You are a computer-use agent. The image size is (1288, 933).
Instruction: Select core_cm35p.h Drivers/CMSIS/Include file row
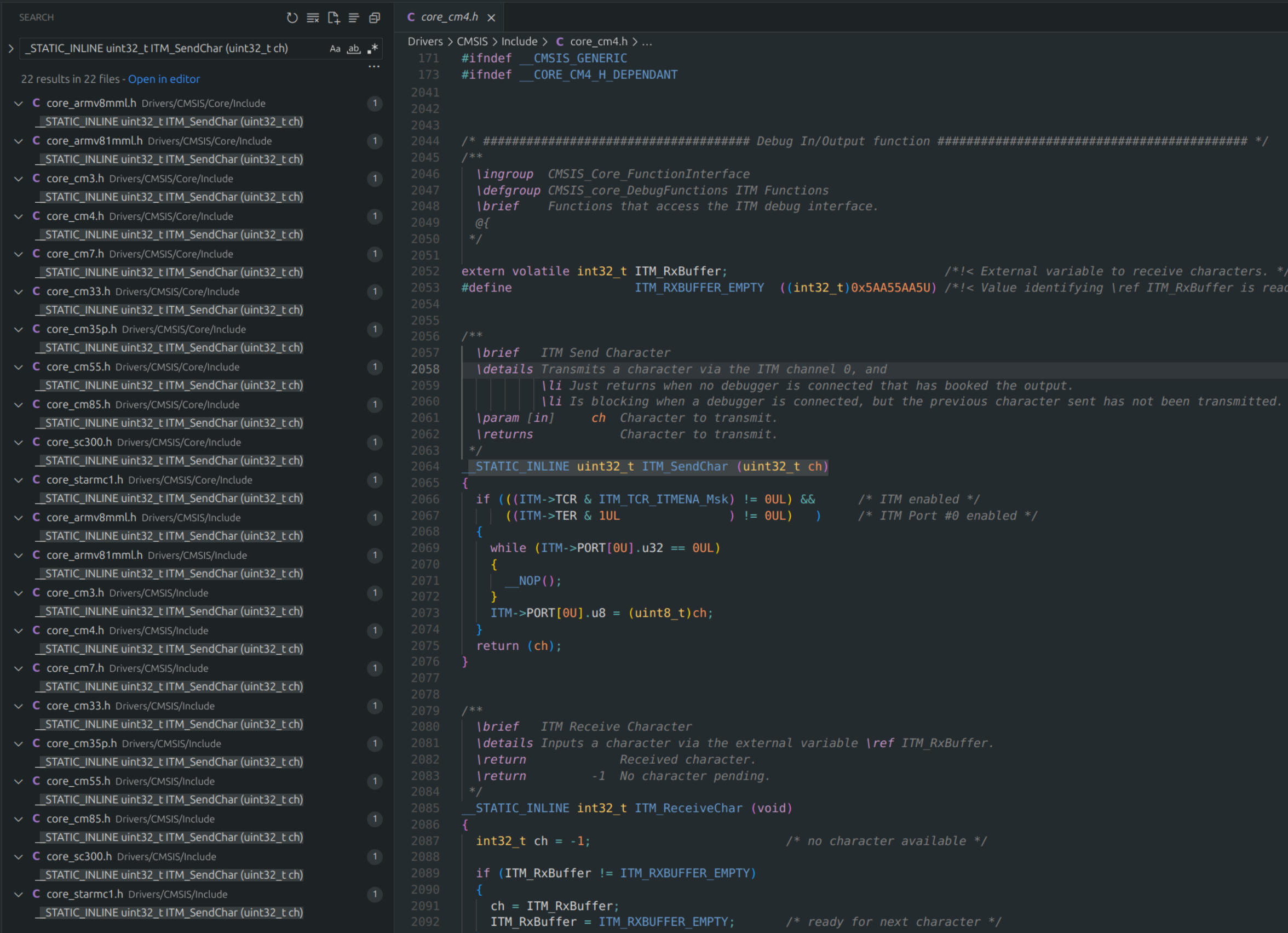[197, 744]
